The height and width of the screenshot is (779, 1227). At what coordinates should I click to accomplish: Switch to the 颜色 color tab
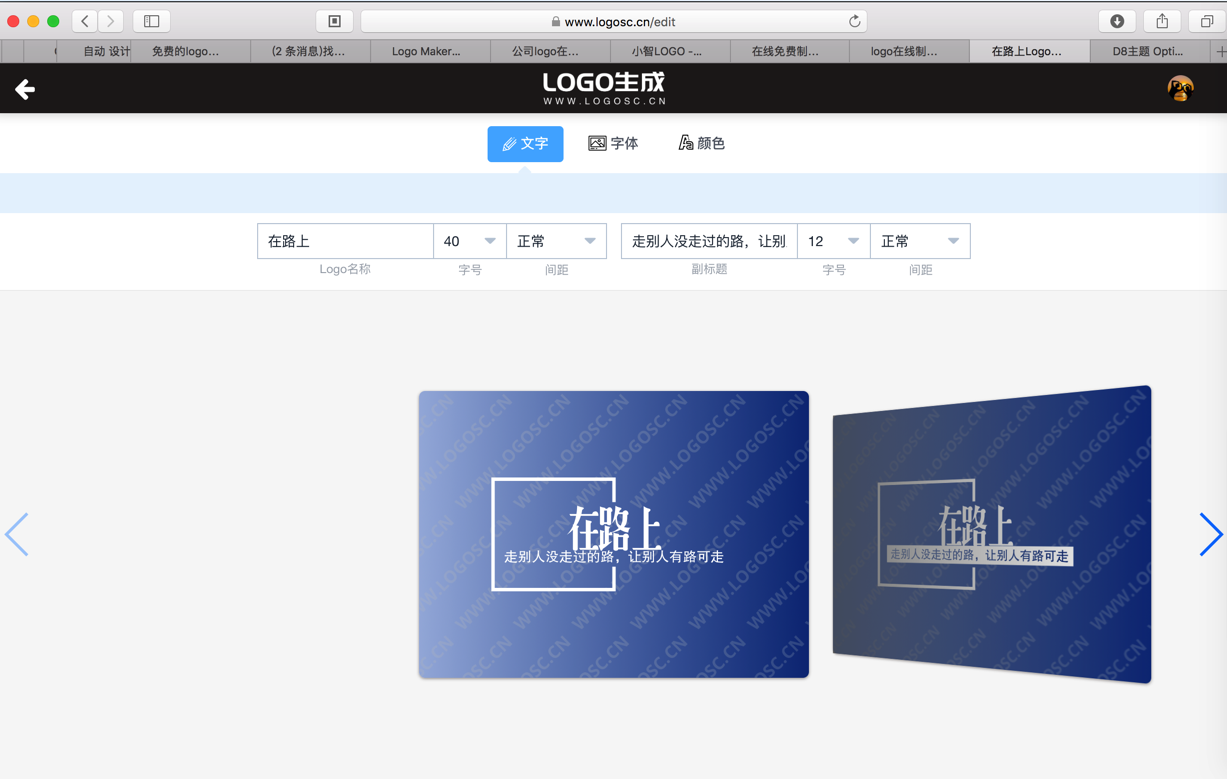click(x=701, y=143)
